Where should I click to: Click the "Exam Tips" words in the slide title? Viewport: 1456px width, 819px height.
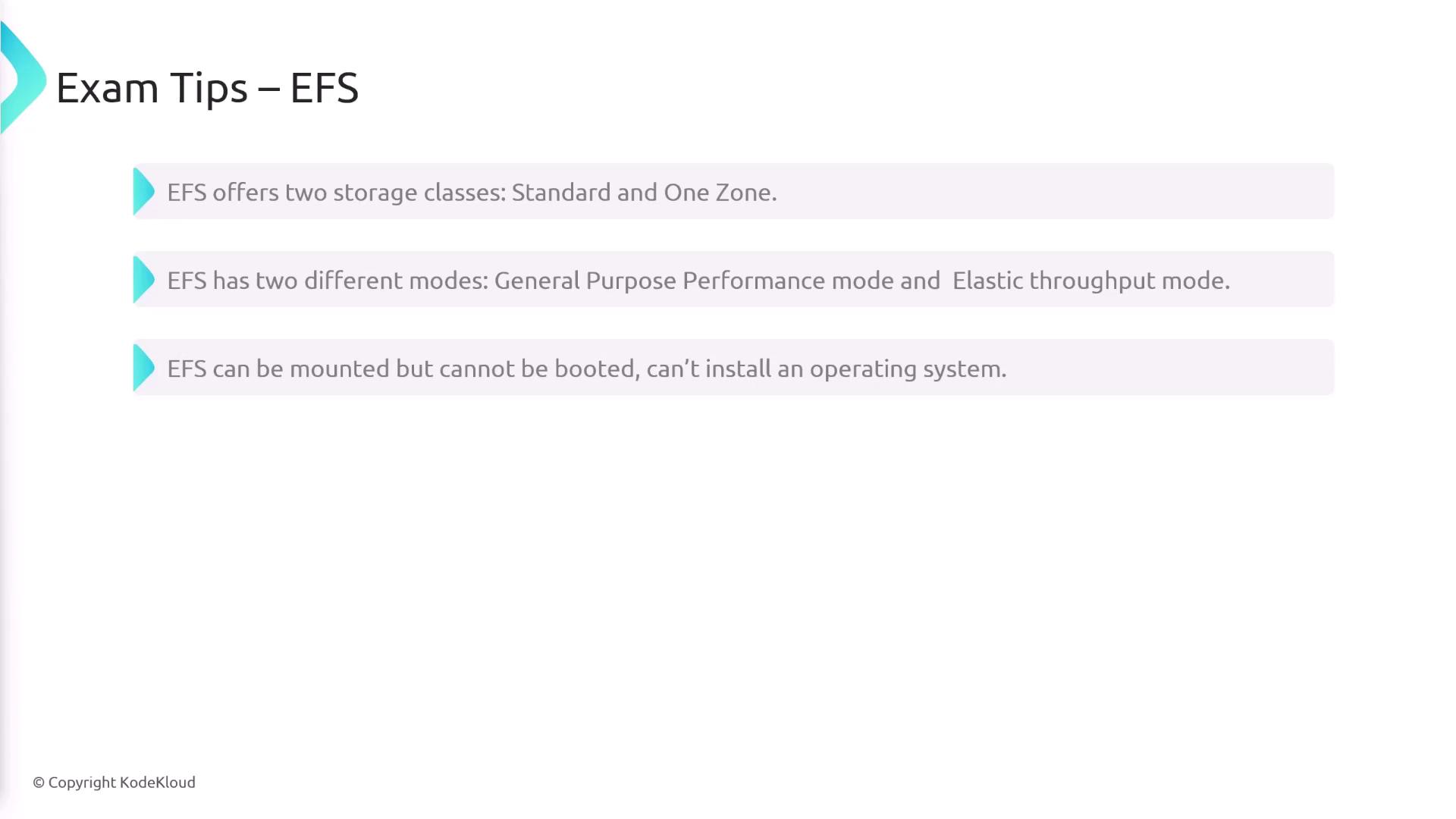tap(152, 88)
